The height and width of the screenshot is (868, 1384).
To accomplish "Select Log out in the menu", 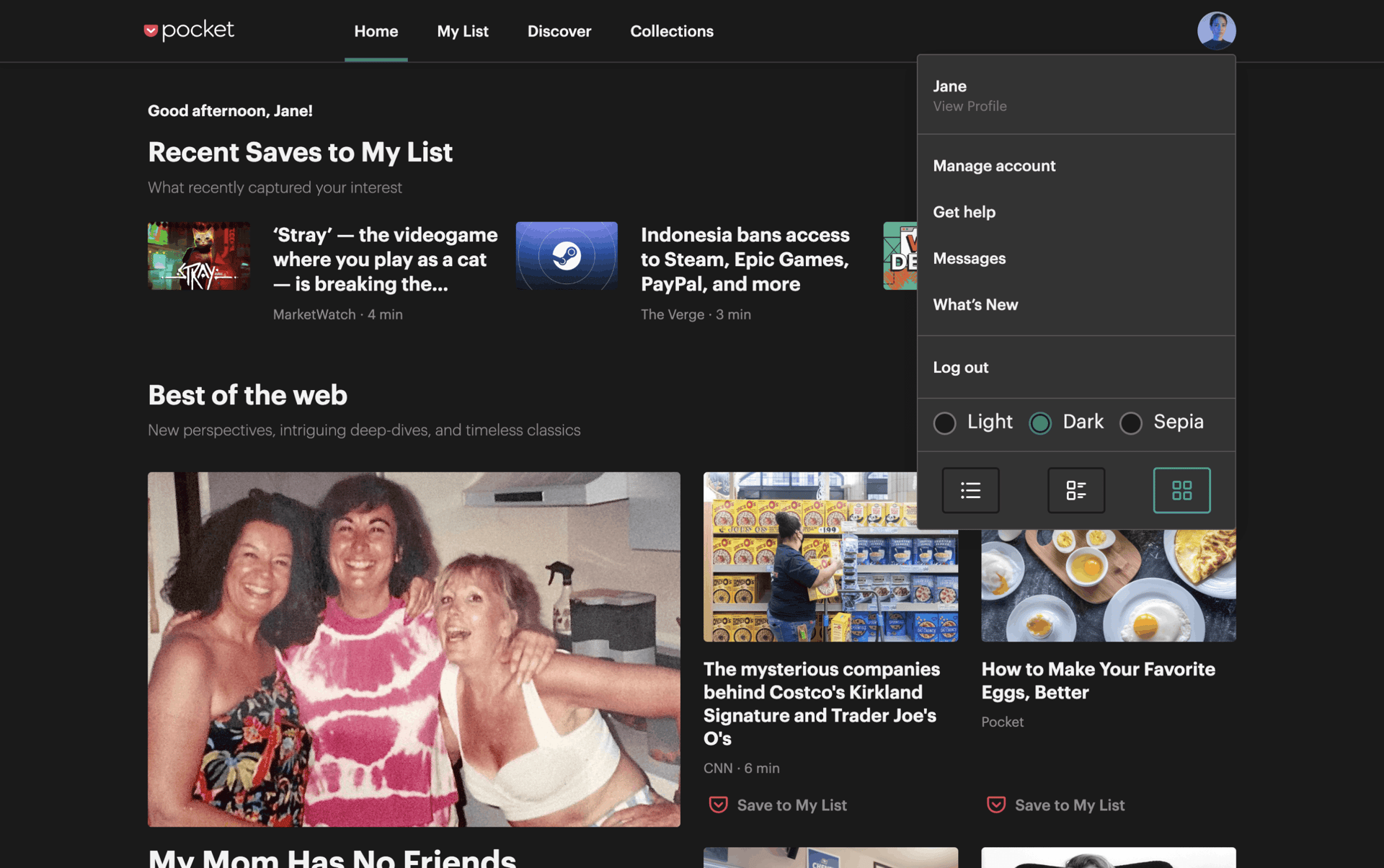I will click(x=960, y=367).
